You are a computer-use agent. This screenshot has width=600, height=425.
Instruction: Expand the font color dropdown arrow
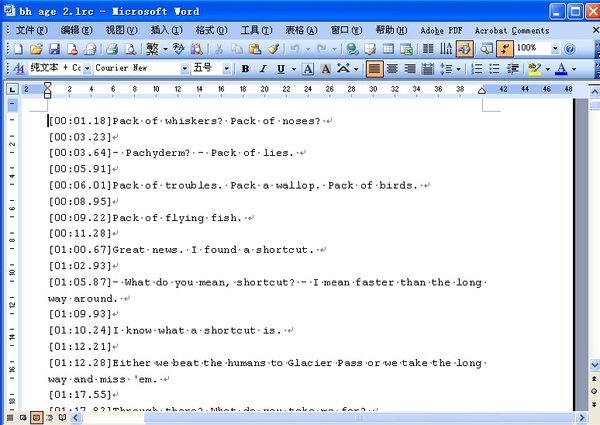pyautogui.click(x=574, y=69)
